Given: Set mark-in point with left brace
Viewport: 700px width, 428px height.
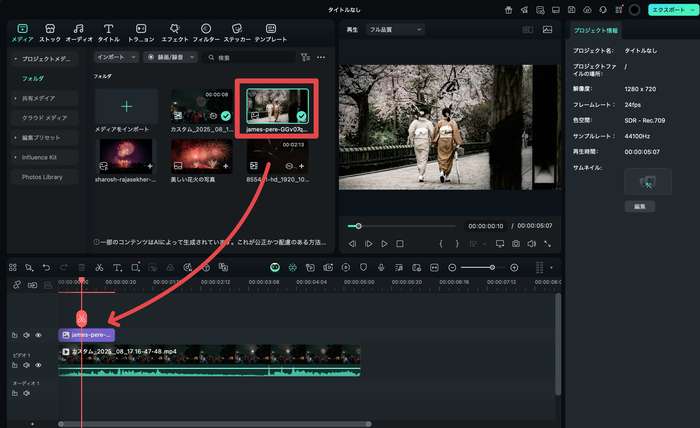Looking at the screenshot, I should coord(441,244).
